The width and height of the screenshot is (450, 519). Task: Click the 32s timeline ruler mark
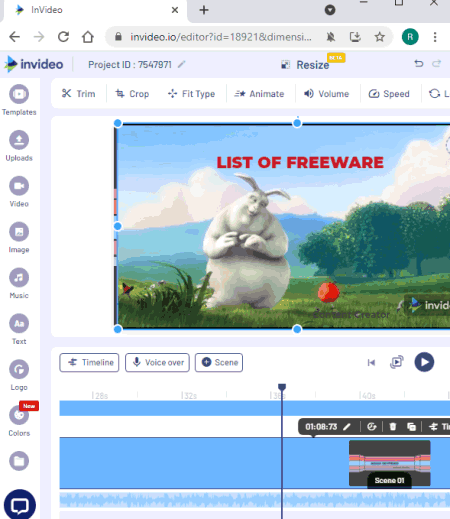coord(189,396)
